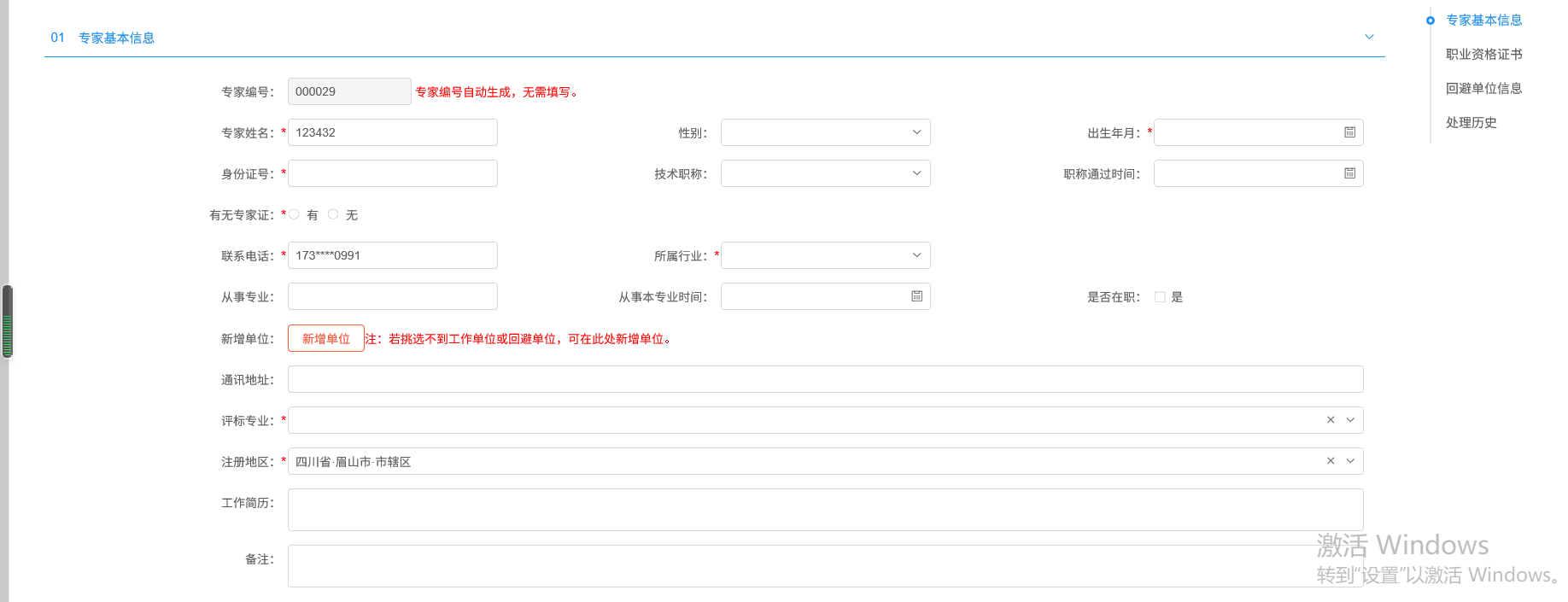Image resolution: width=1568 pixels, height=602 pixels.
Task: Open calendar icon in 从事本专业时间 field
Action: tap(916, 296)
